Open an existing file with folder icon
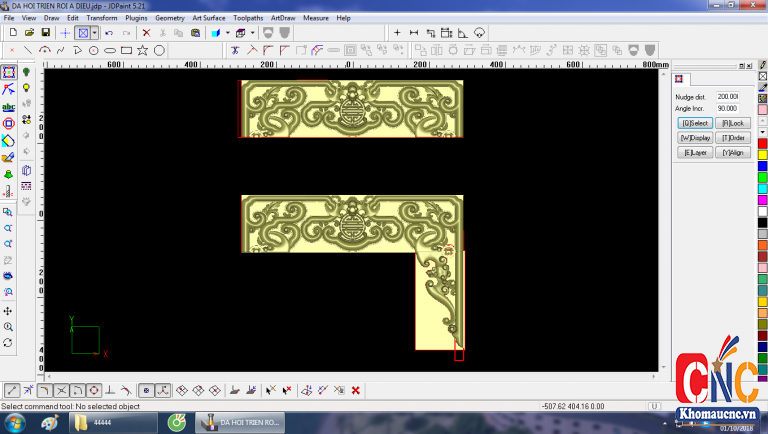 (29, 33)
